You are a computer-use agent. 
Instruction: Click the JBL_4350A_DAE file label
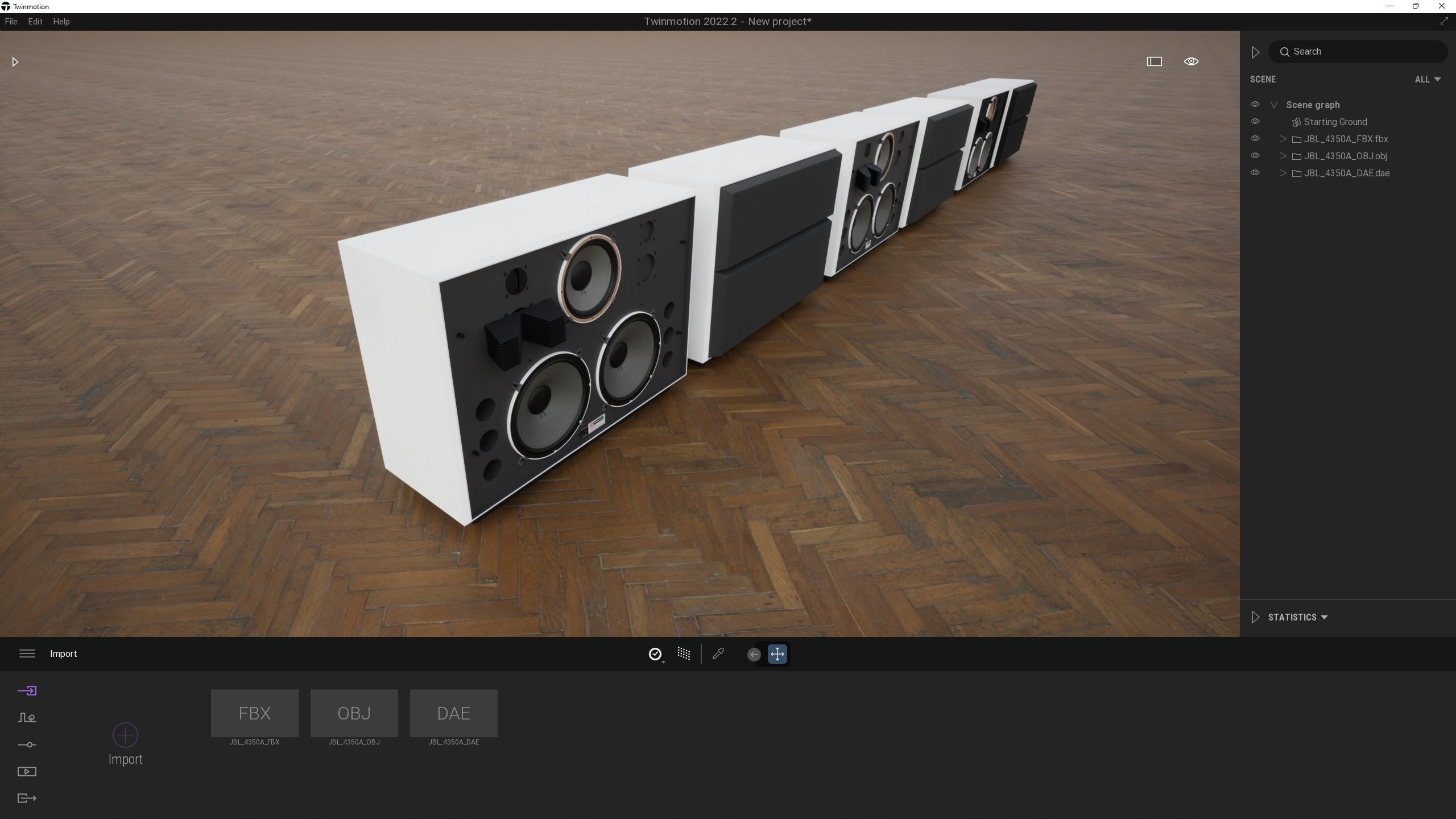click(454, 742)
